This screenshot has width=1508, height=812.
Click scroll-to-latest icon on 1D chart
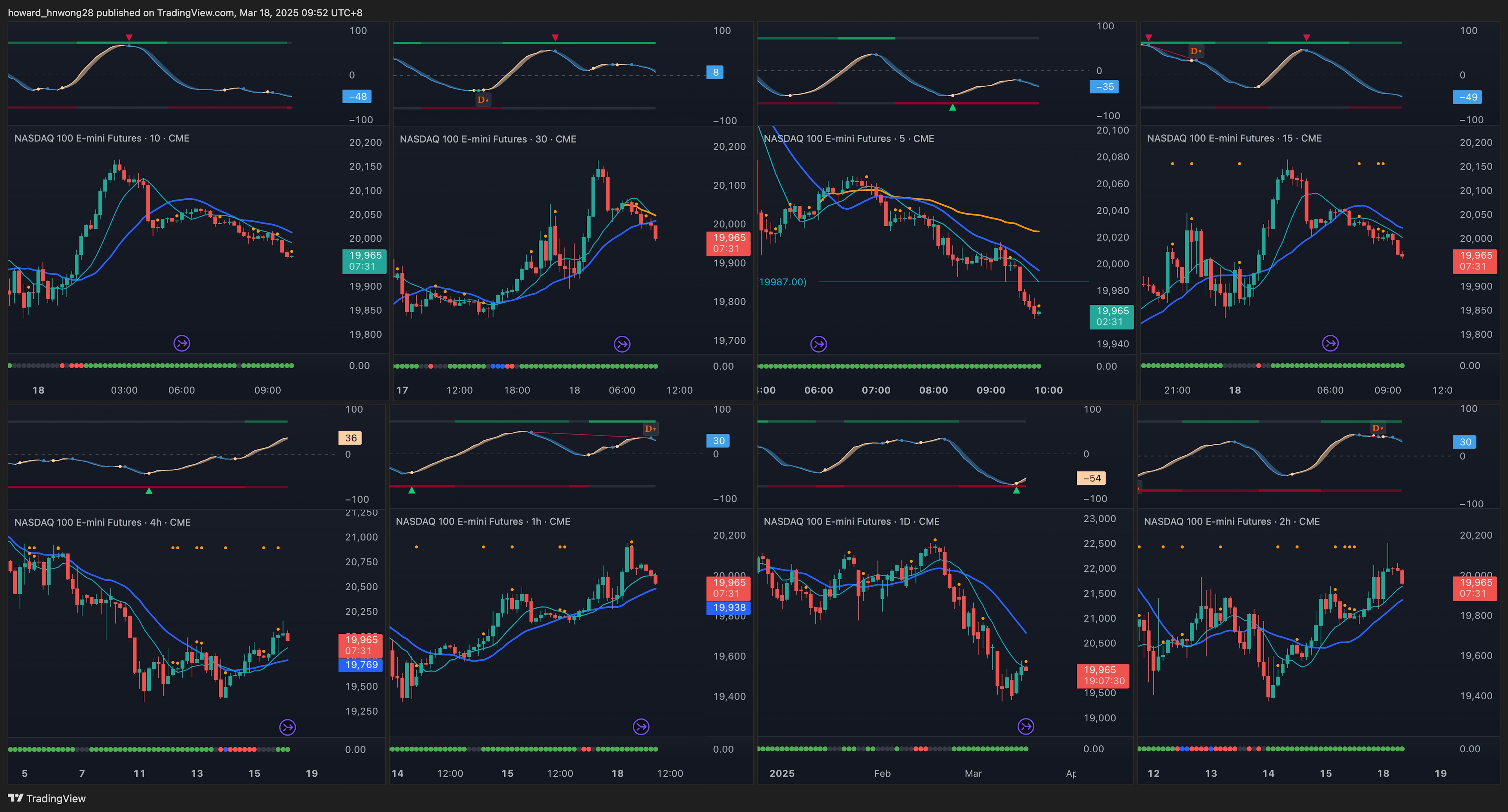[1026, 726]
